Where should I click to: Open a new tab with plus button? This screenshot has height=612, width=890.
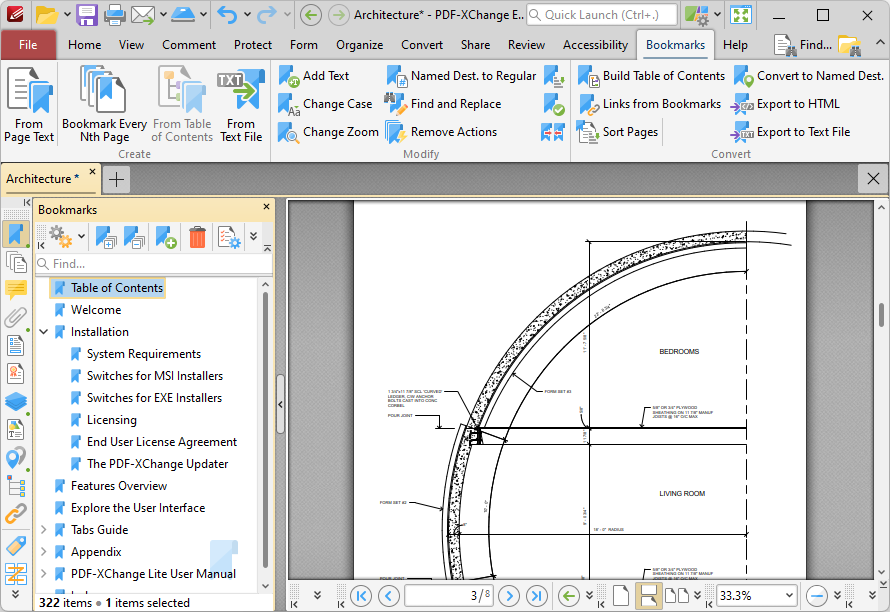click(116, 179)
